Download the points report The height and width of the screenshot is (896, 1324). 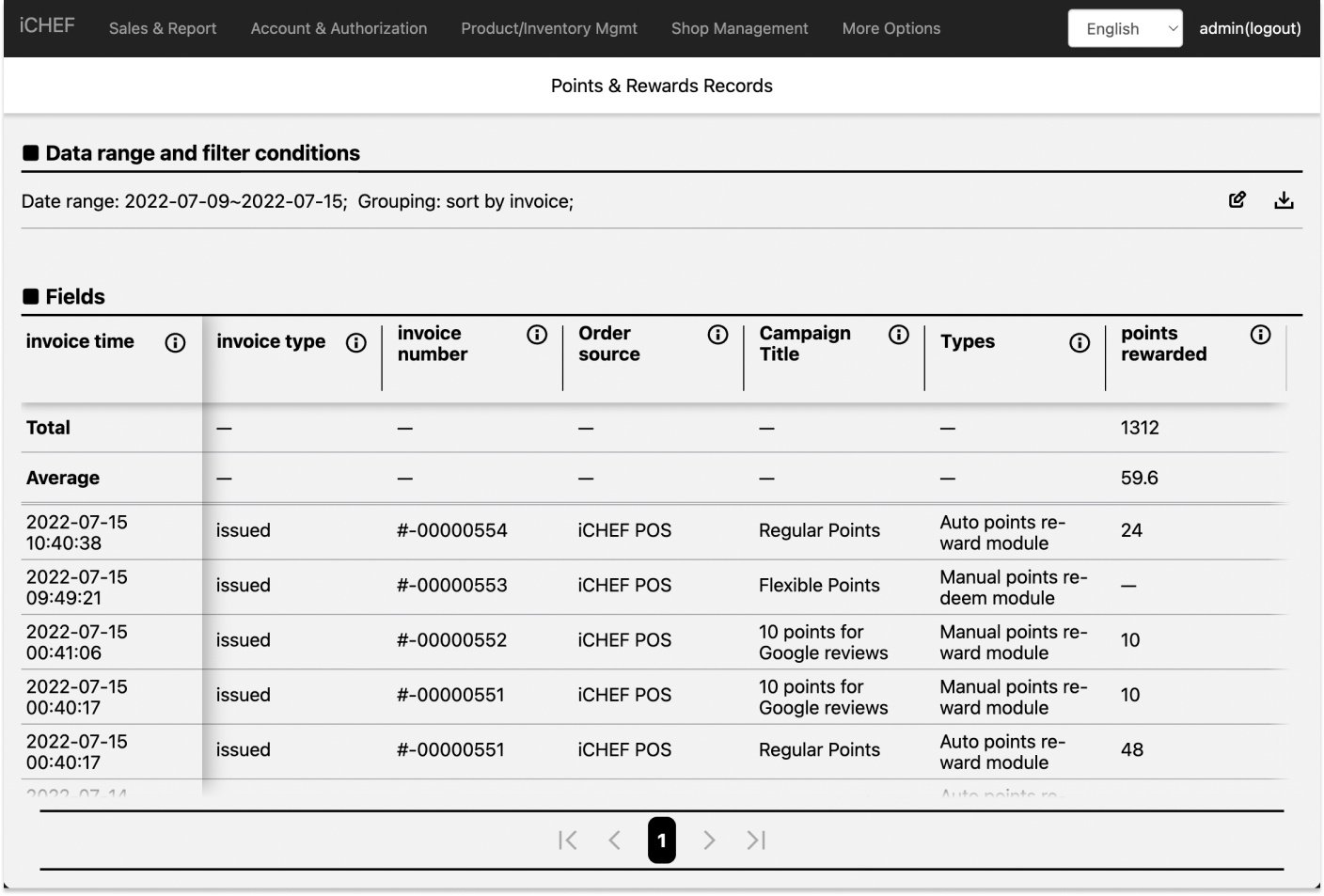coord(1284,199)
